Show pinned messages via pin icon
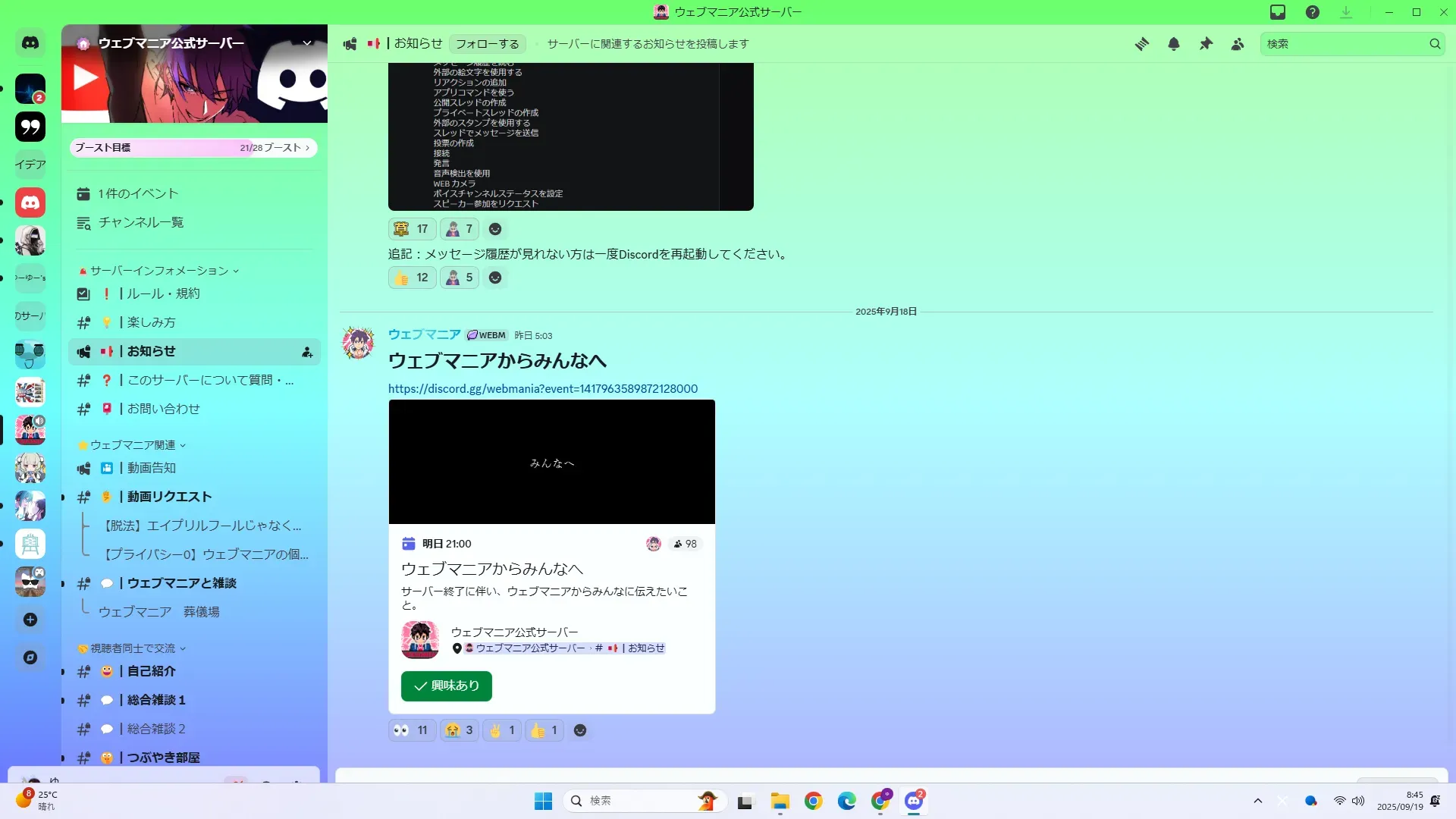1456x819 pixels. [1206, 44]
